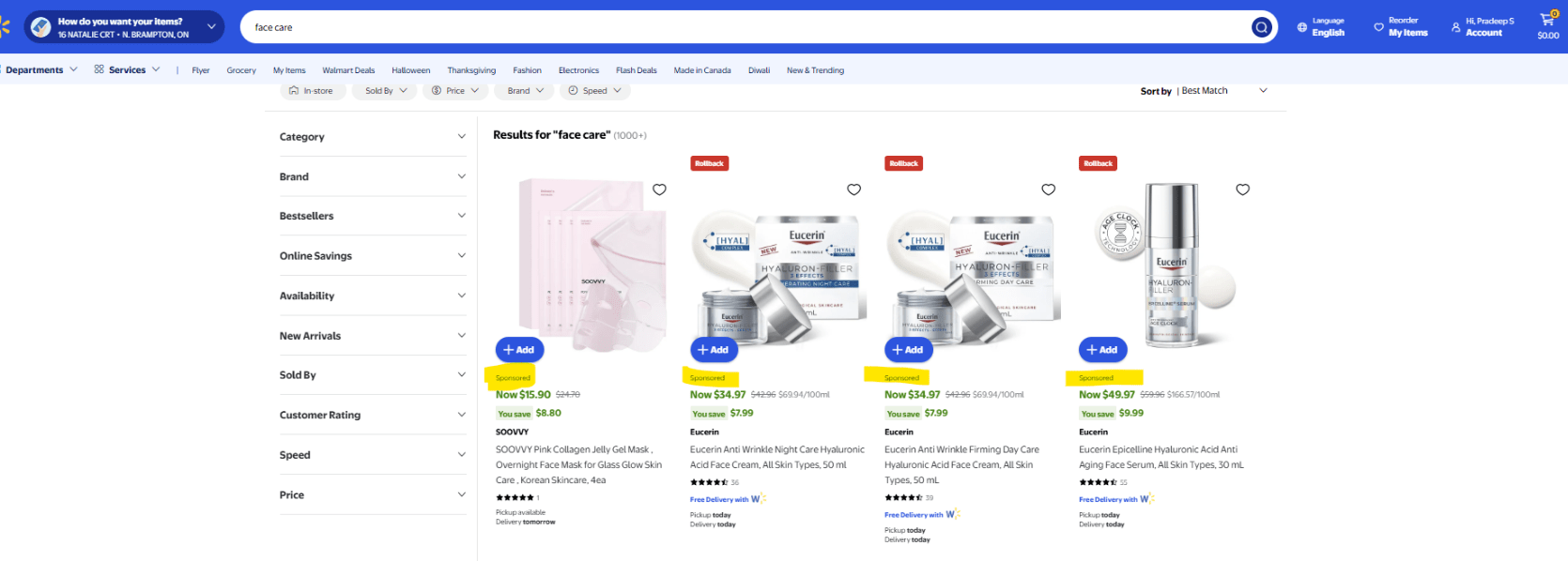Click the search magnifier icon
This screenshot has width=1568, height=561.
(x=1261, y=27)
